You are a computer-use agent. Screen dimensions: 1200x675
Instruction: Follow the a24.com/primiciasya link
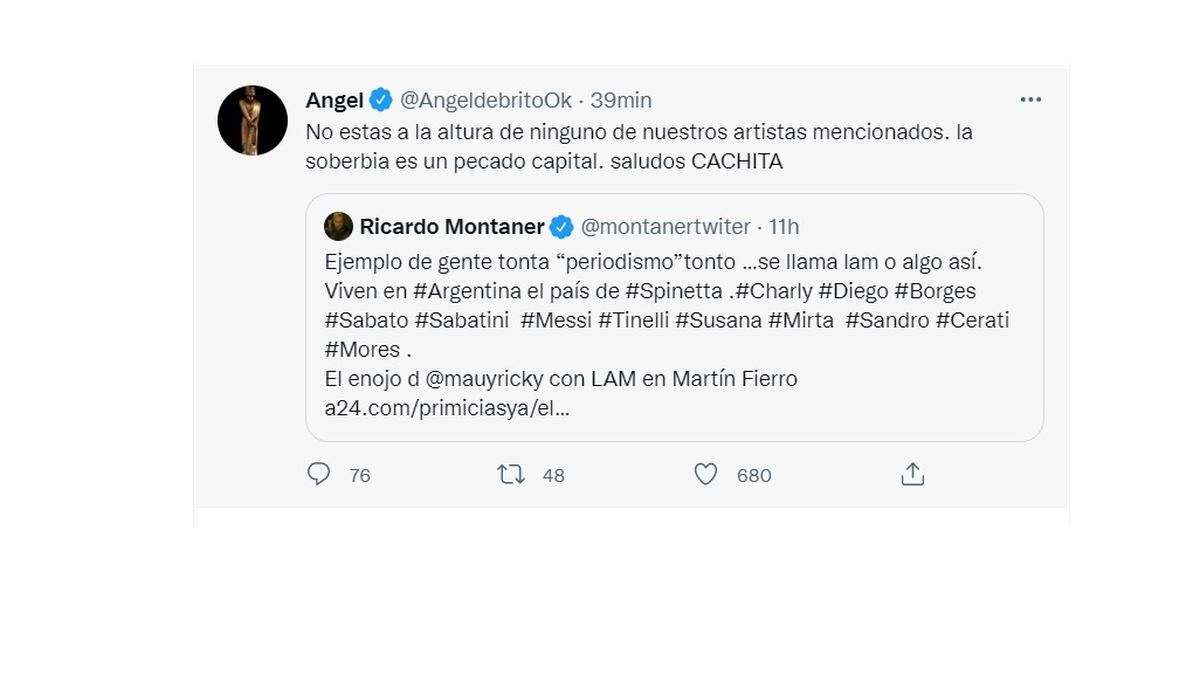point(447,409)
